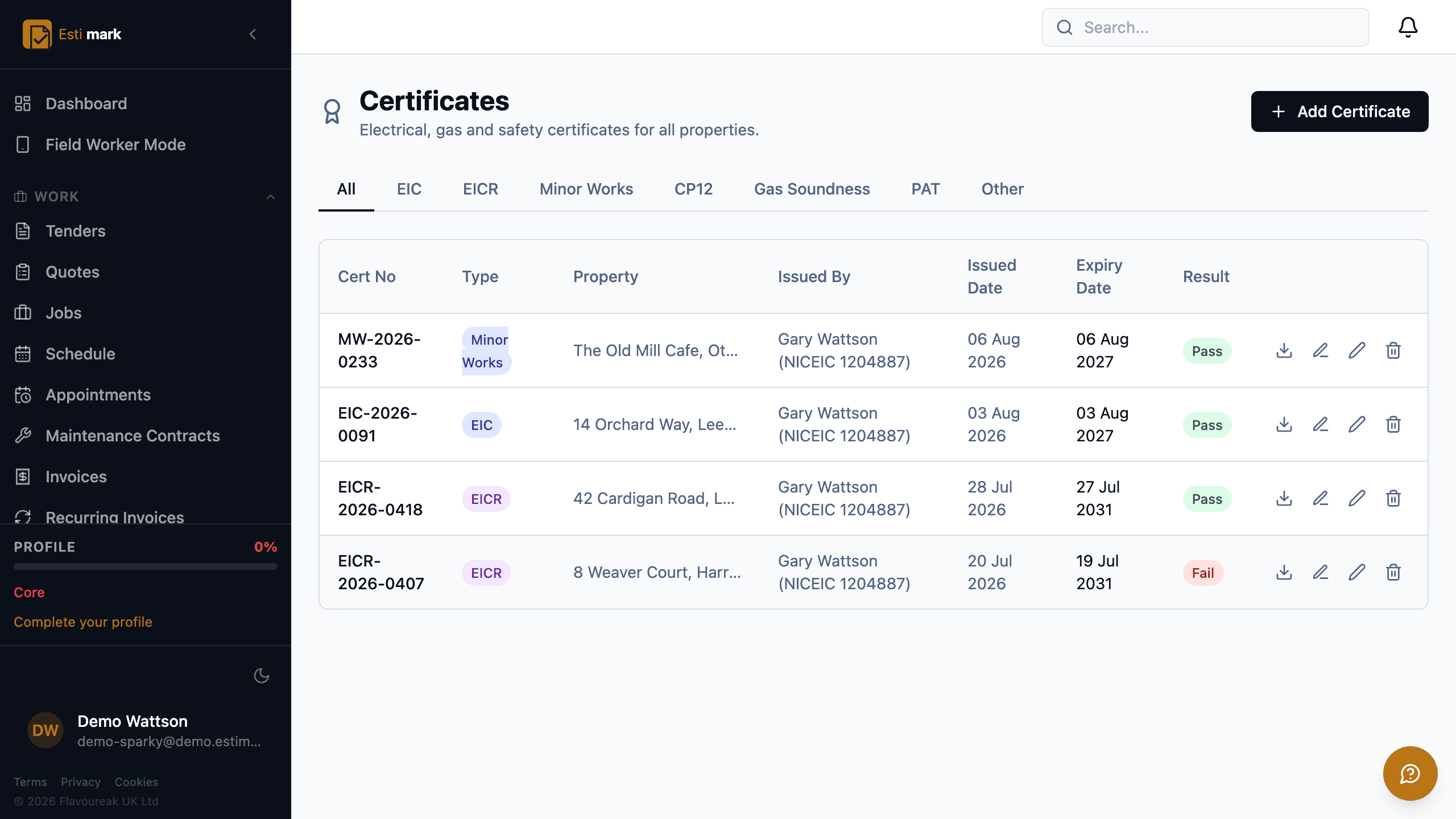Click property 'The Old Mill Cafe, Ot...'
This screenshot has height=819, width=1456.
tap(655, 350)
